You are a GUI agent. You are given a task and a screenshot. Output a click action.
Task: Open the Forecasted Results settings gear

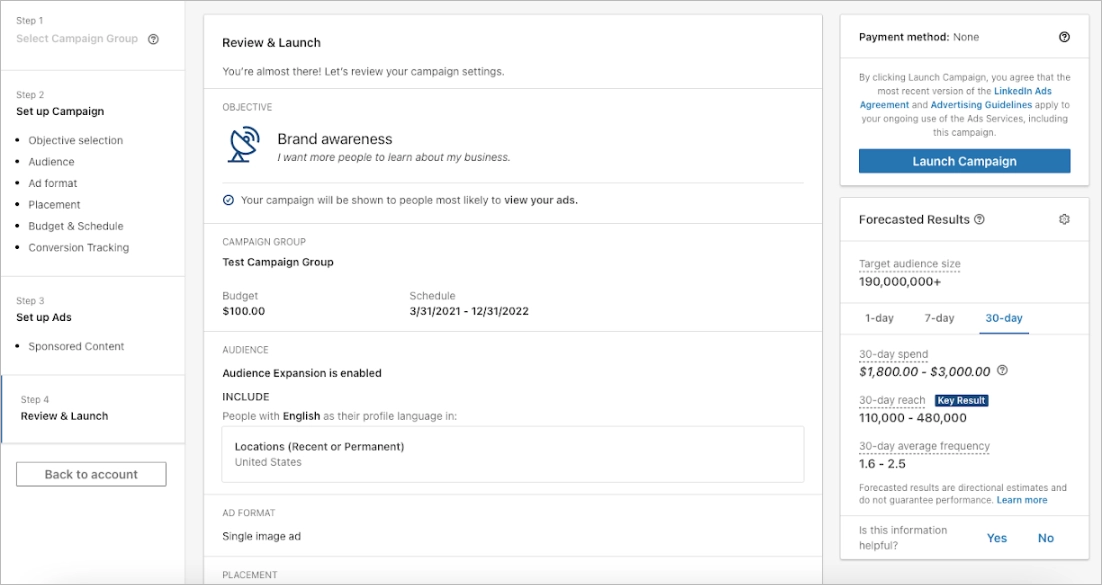click(1064, 219)
